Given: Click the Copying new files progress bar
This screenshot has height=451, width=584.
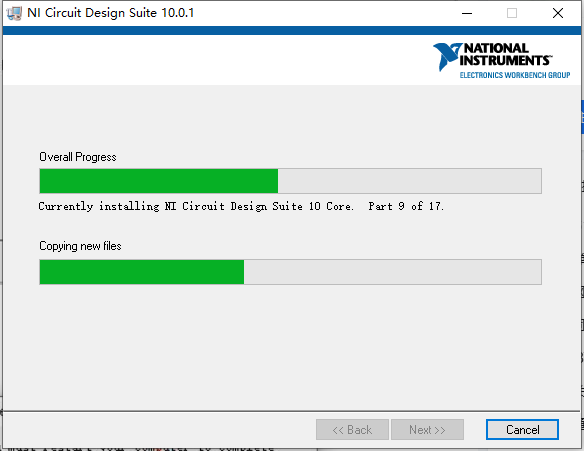Looking at the screenshot, I should click(x=291, y=272).
